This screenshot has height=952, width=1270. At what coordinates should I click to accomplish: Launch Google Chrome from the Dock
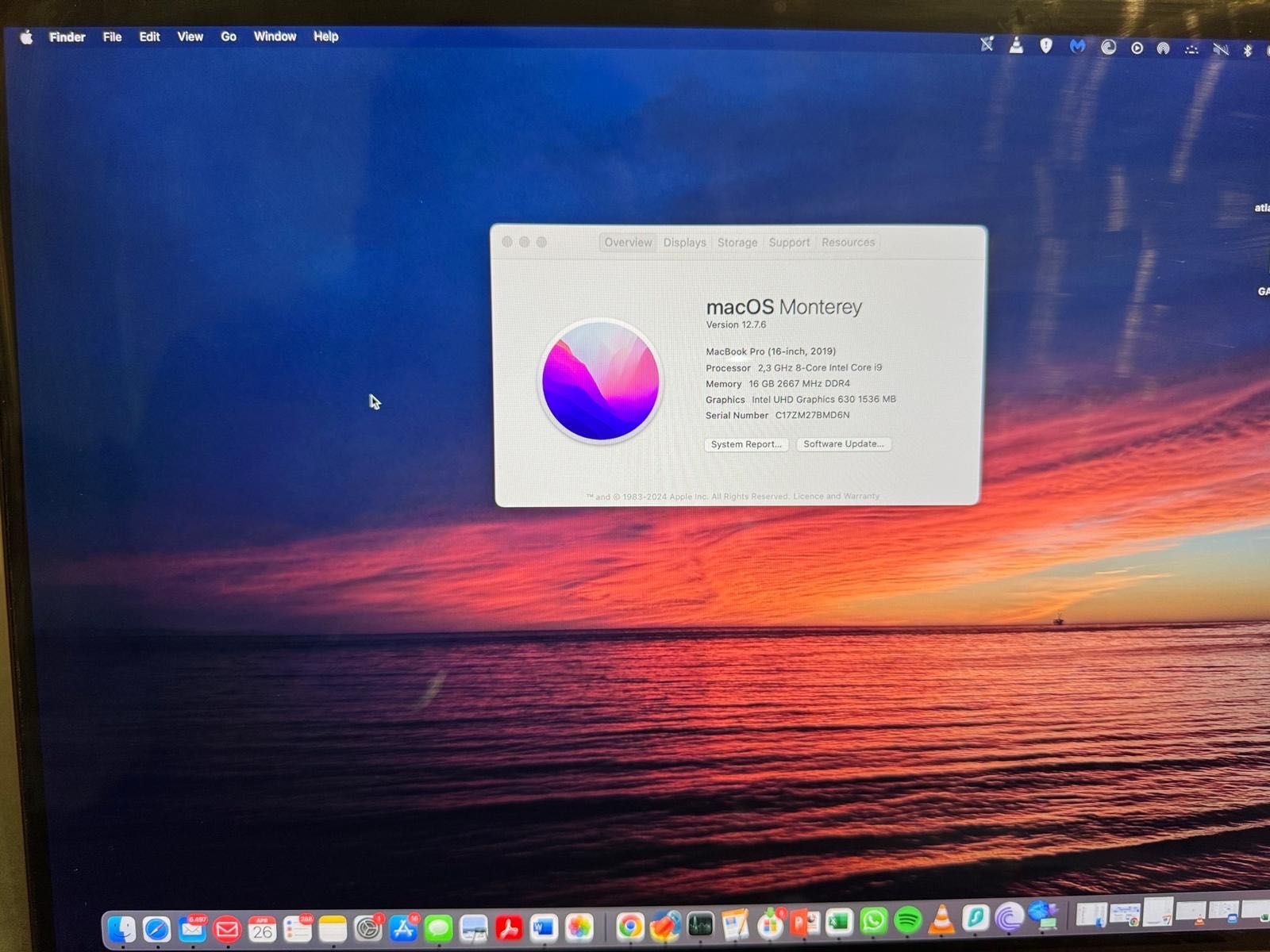pos(629,925)
